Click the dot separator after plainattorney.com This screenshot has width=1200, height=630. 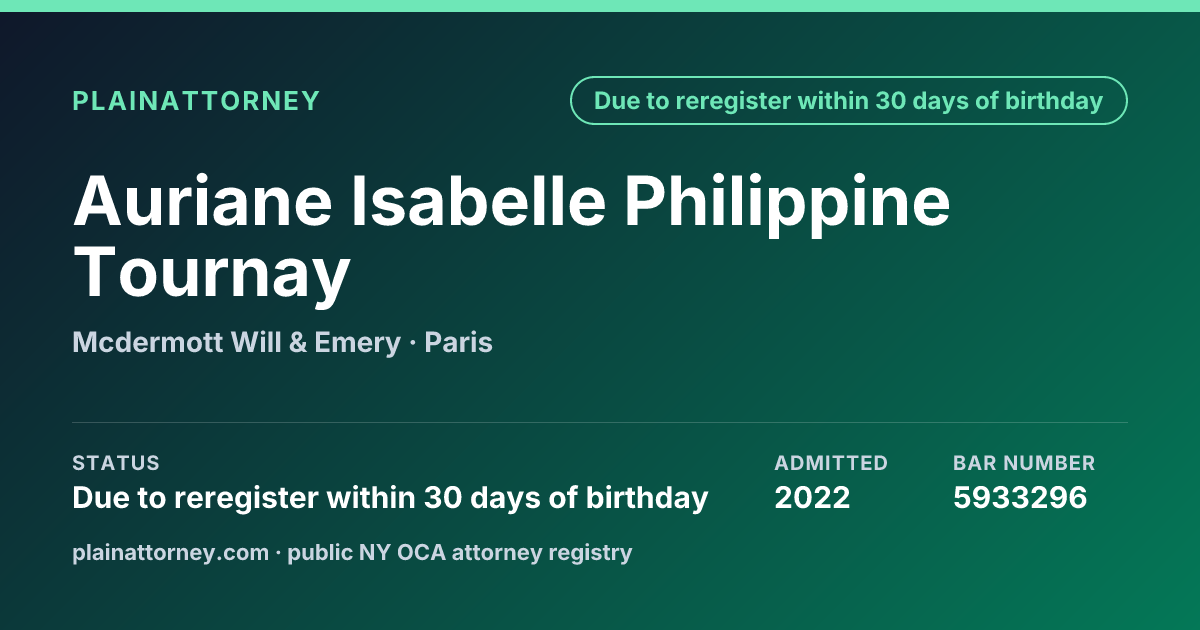coord(278,552)
